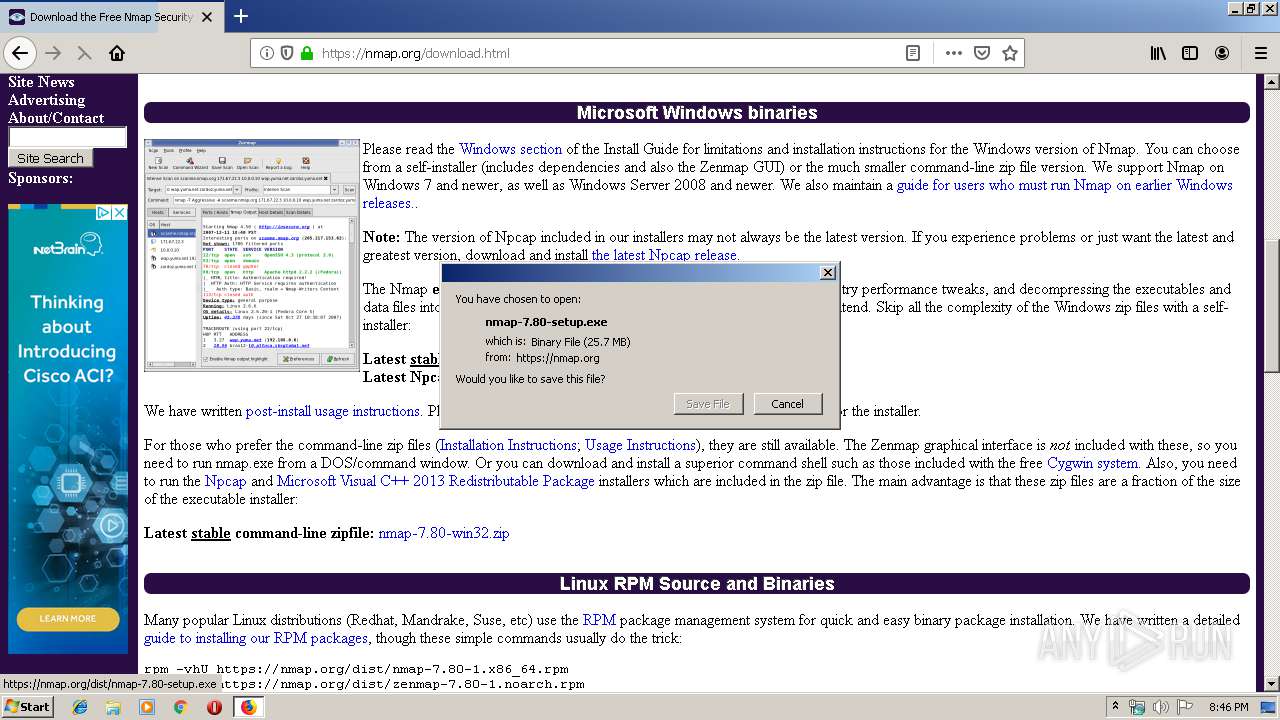Click the volume speaker tray icon
The image size is (1280, 720).
tap(1161, 707)
